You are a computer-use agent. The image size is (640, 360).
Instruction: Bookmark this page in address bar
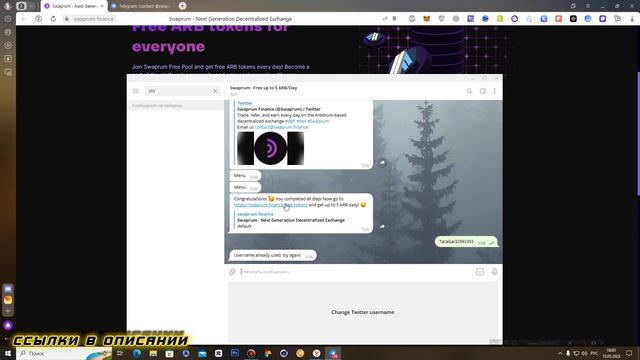[394, 19]
